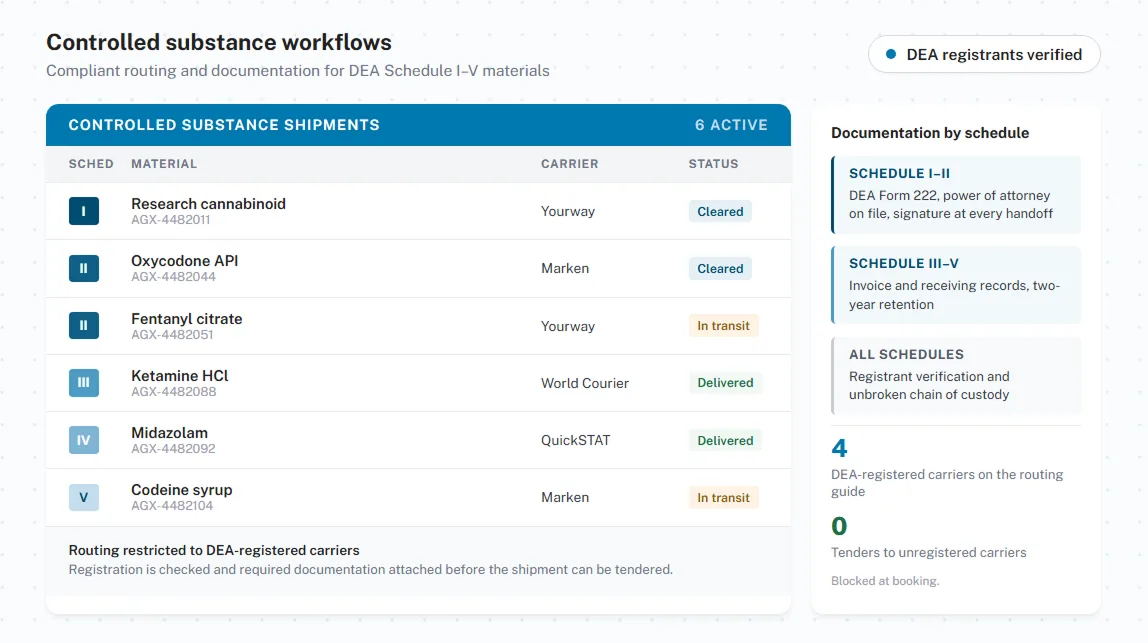Click the Ketamine HCl material name
Image resolution: width=1148 pixels, height=643 pixels.
pyautogui.click(x=179, y=376)
